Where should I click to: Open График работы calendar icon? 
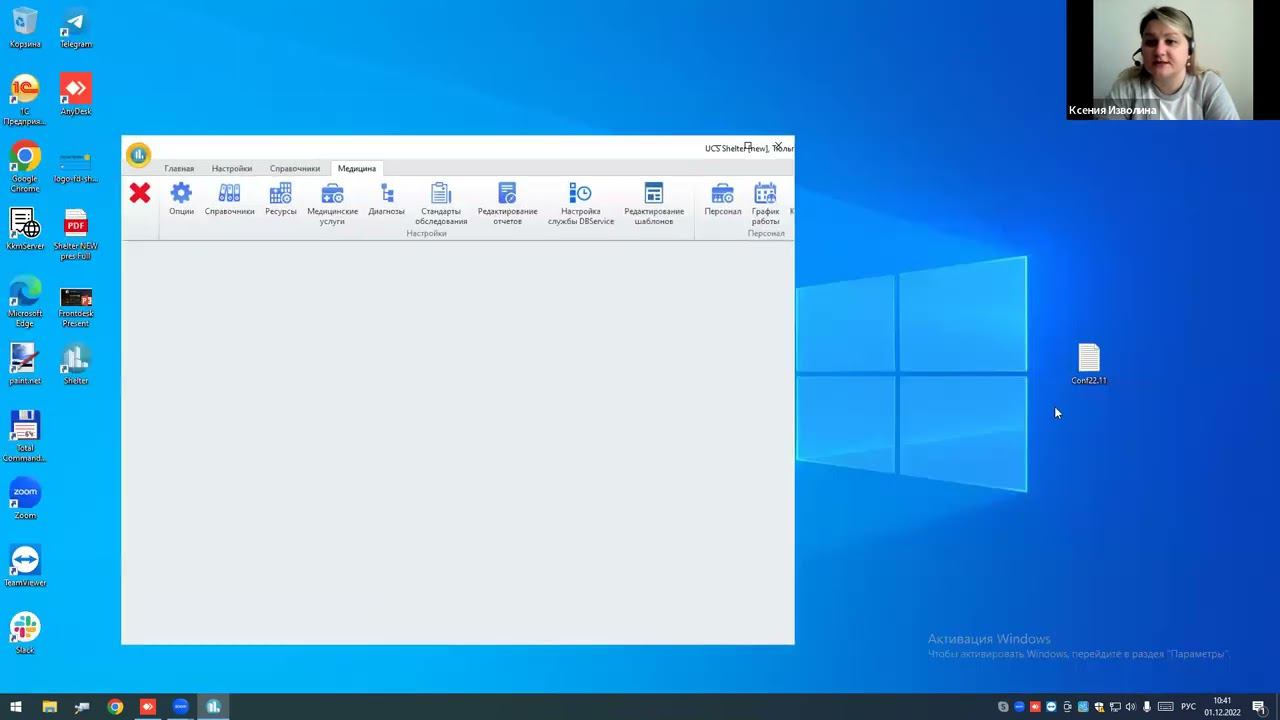tap(765, 203)
